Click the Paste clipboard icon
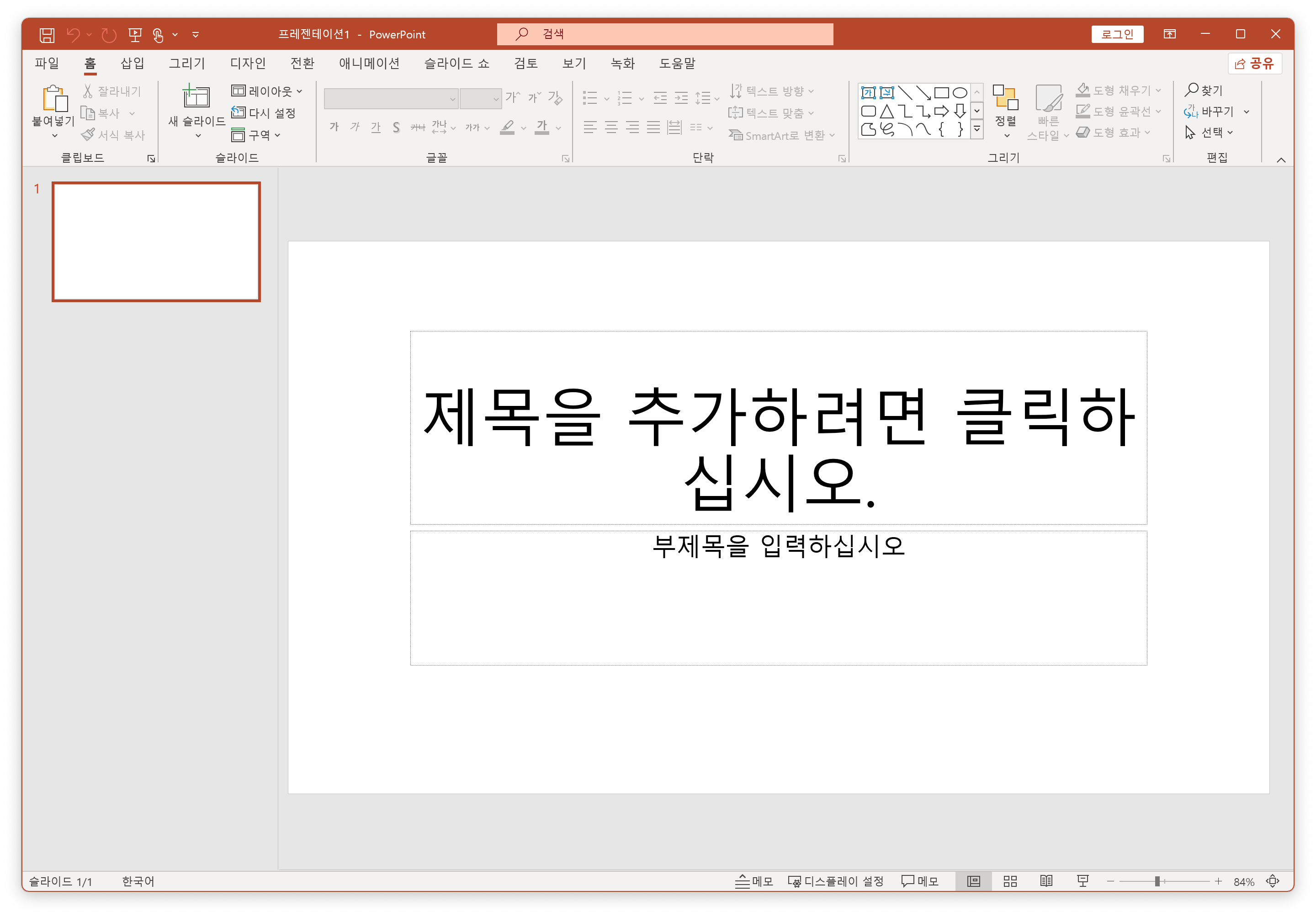Viewport: 1316px width, 917px height. (x=54, y=98)
